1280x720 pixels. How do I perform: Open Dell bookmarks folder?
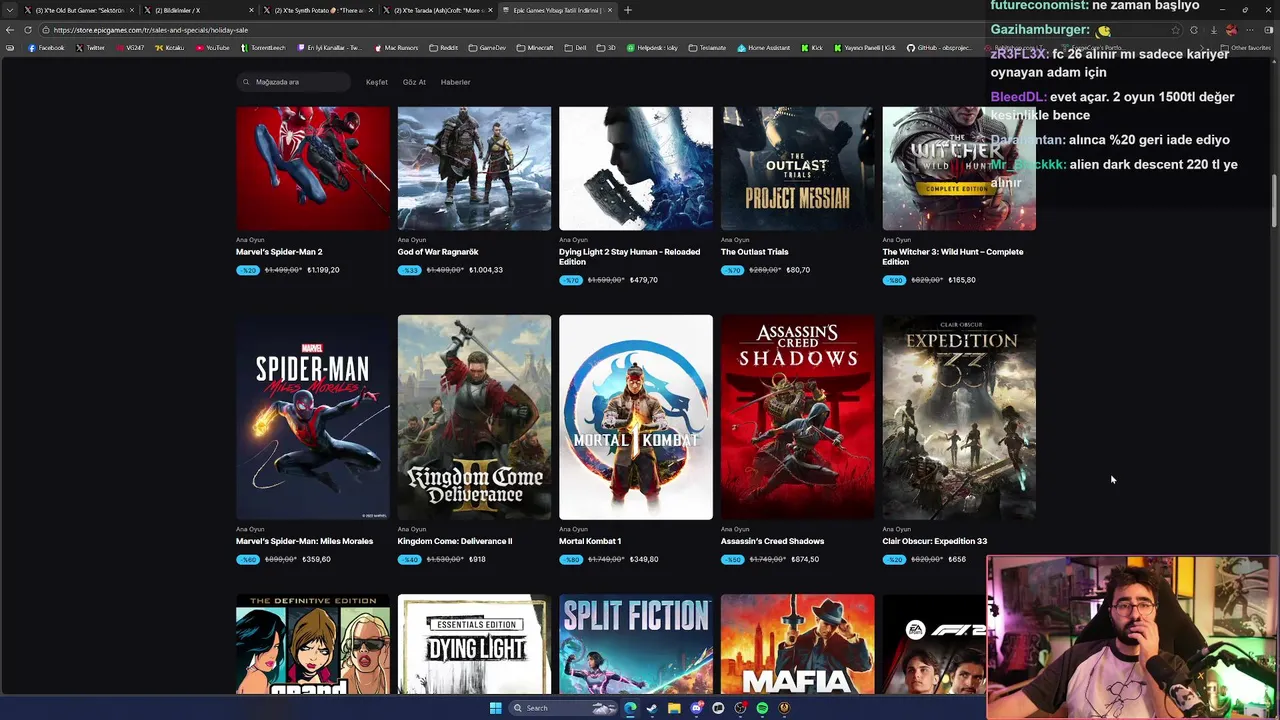[x=576, y=48]
